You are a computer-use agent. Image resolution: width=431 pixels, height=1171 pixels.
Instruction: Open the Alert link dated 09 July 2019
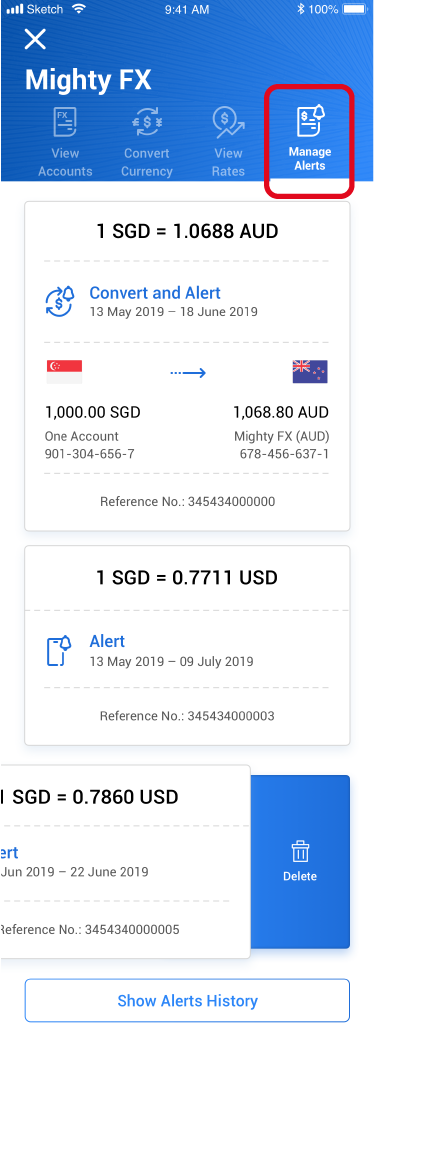108,641
